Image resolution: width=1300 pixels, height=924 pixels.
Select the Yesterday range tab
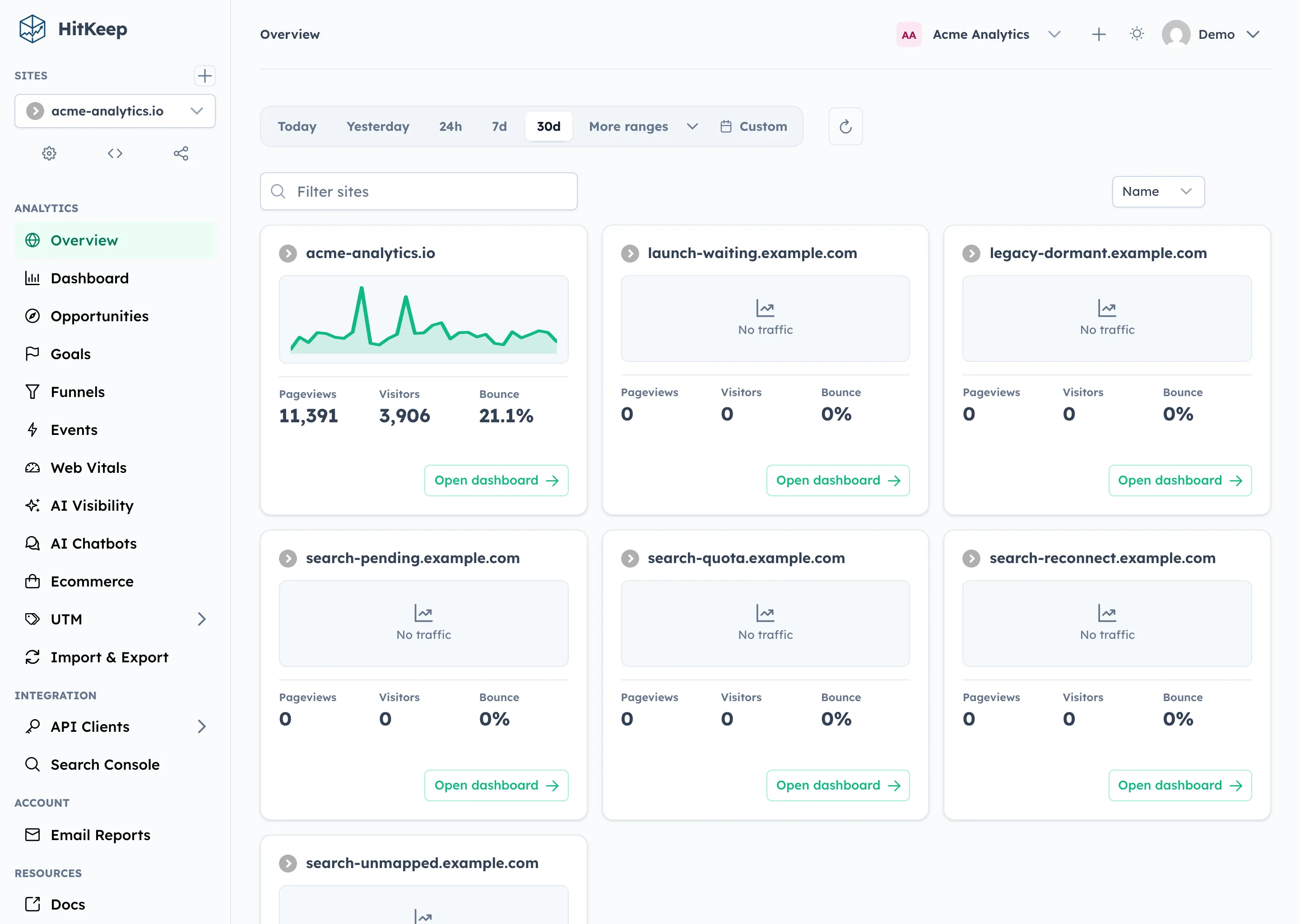click(378, 126)
